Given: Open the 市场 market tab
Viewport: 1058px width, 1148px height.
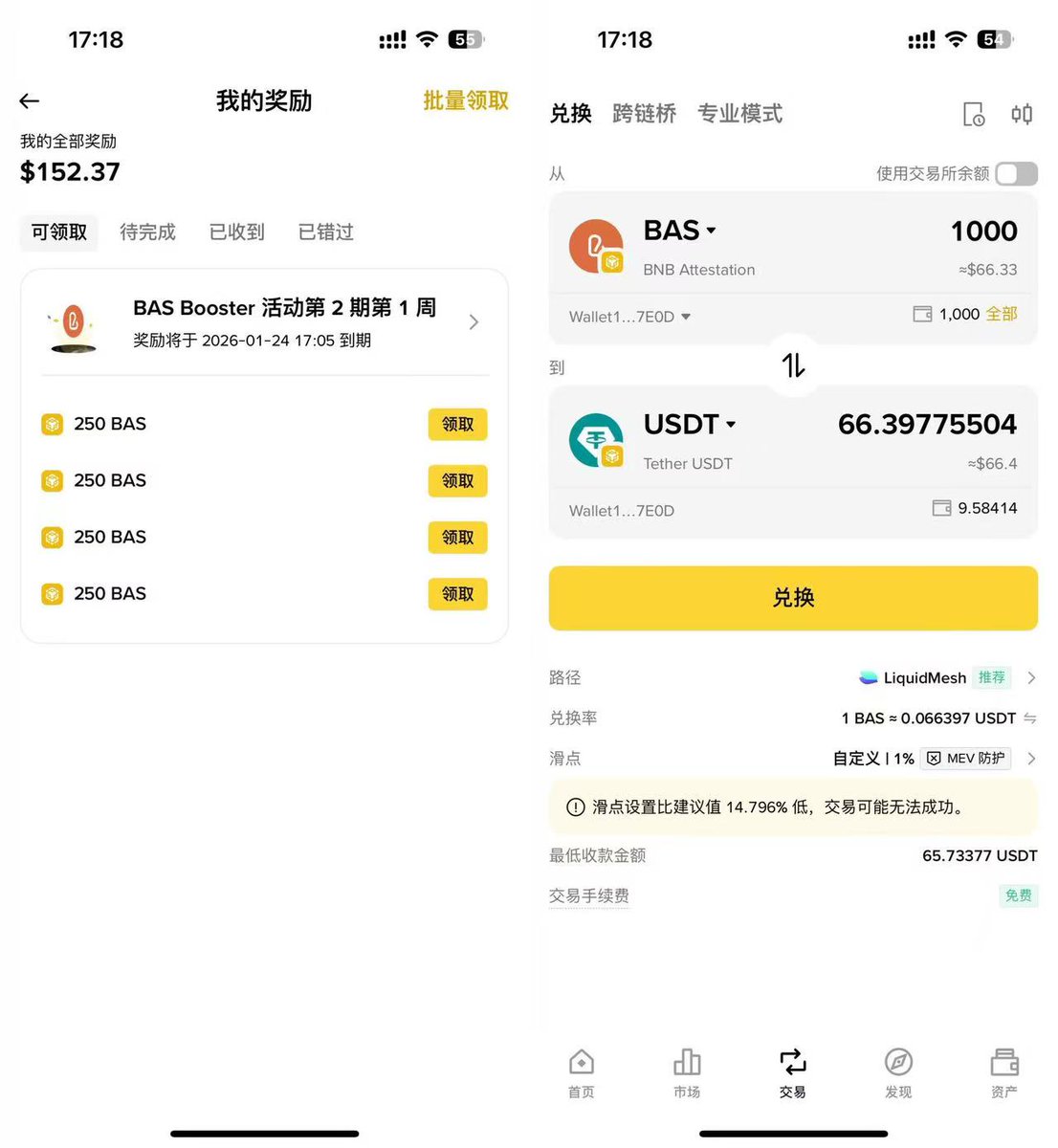Looking at the screenshot, I should click(x=687, y=1073).
